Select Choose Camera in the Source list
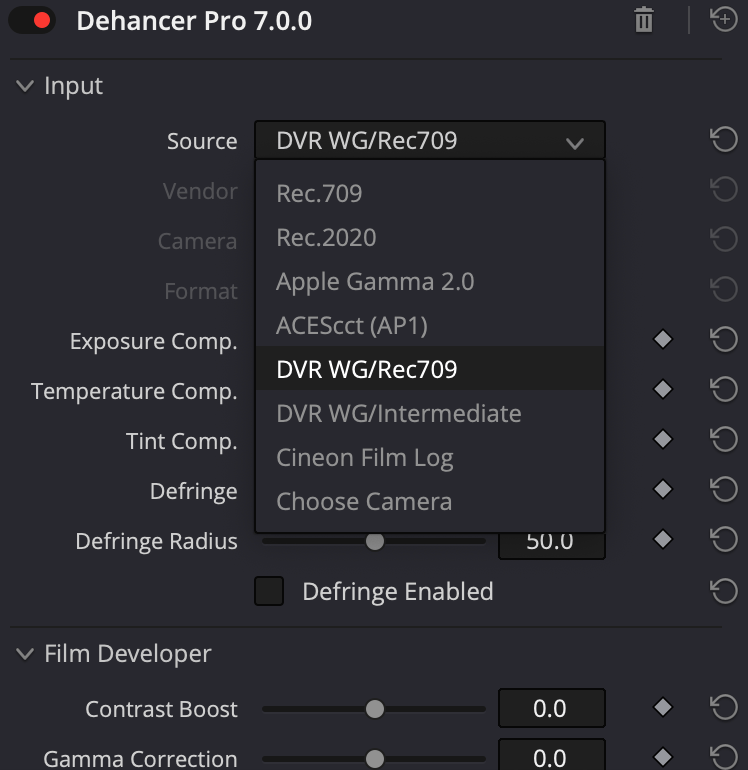The width and height of the screenshot is (748, 770). pyautogui.click(x=430, y=501)
